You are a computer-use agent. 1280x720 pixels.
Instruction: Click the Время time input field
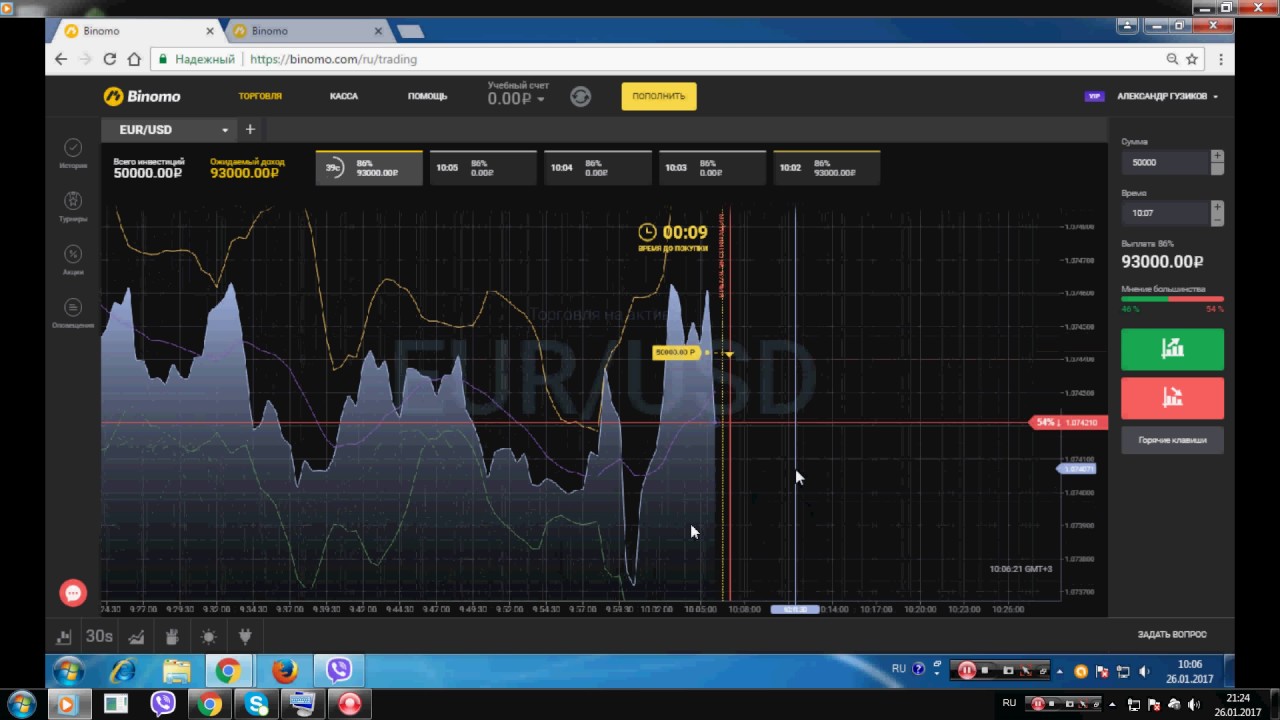pos(1165,213)
